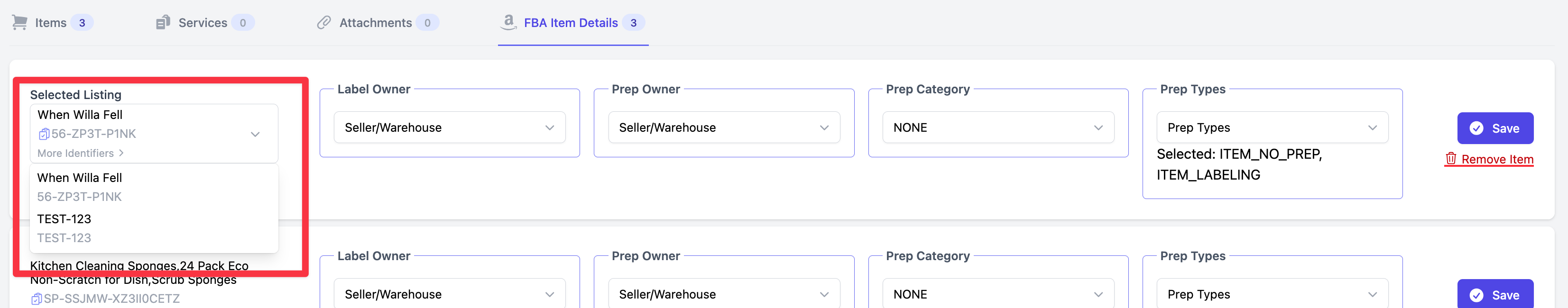
Task: Click trash icon beside Remove Item
Action: click(x=1451, y=159)
